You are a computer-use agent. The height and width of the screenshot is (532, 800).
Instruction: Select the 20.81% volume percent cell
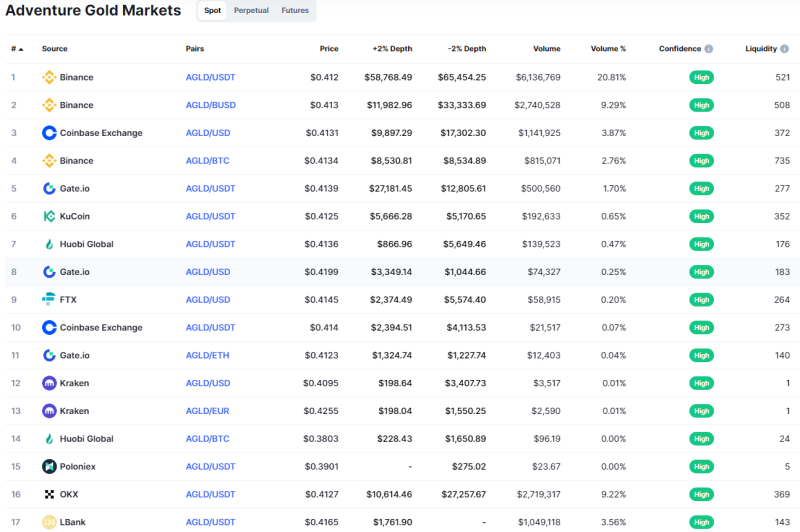pos(611,77)
